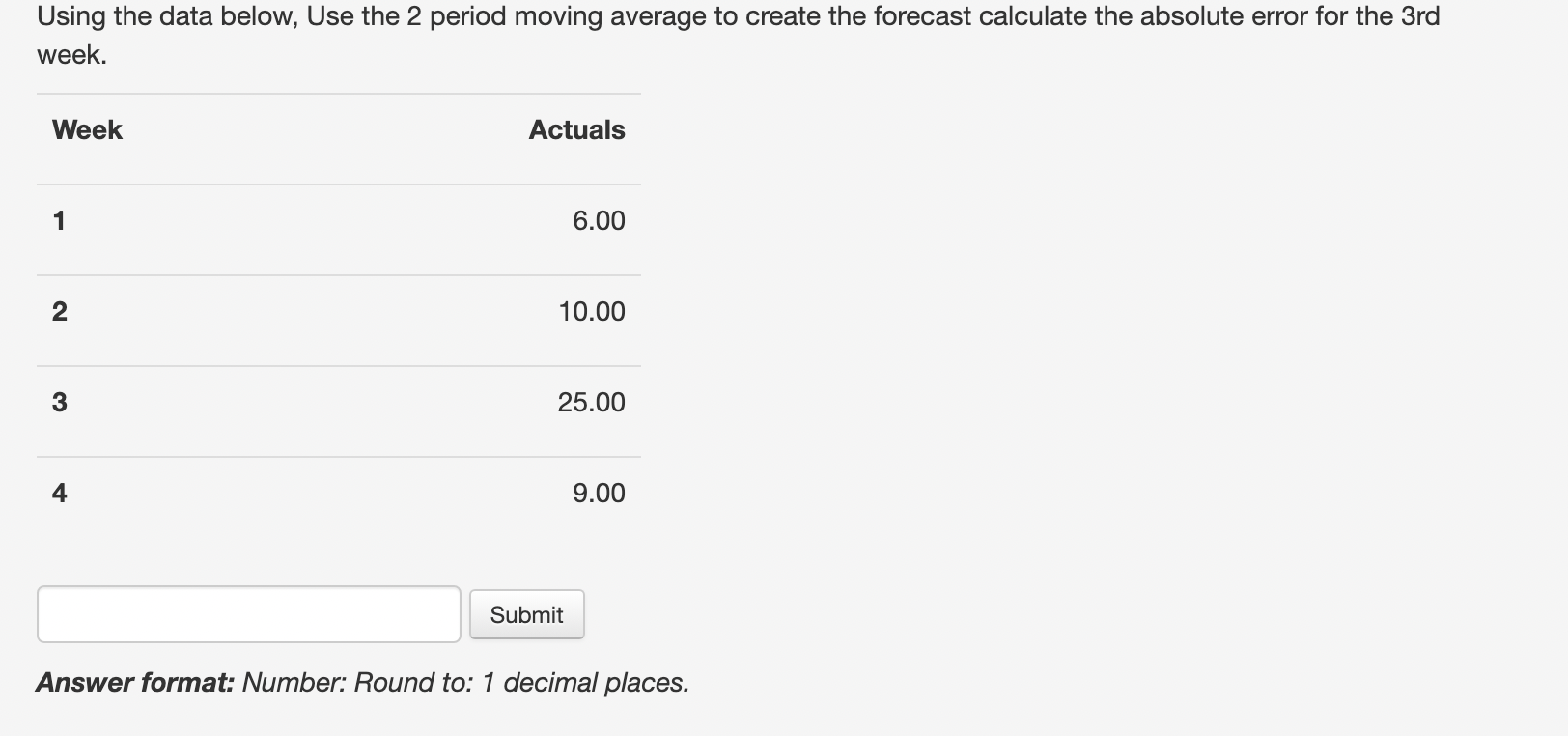This screenshot has height=736, width=1568.
Task: Click the number 3 in the Week column
Action: pyautogui.click(x=59, y=402)
